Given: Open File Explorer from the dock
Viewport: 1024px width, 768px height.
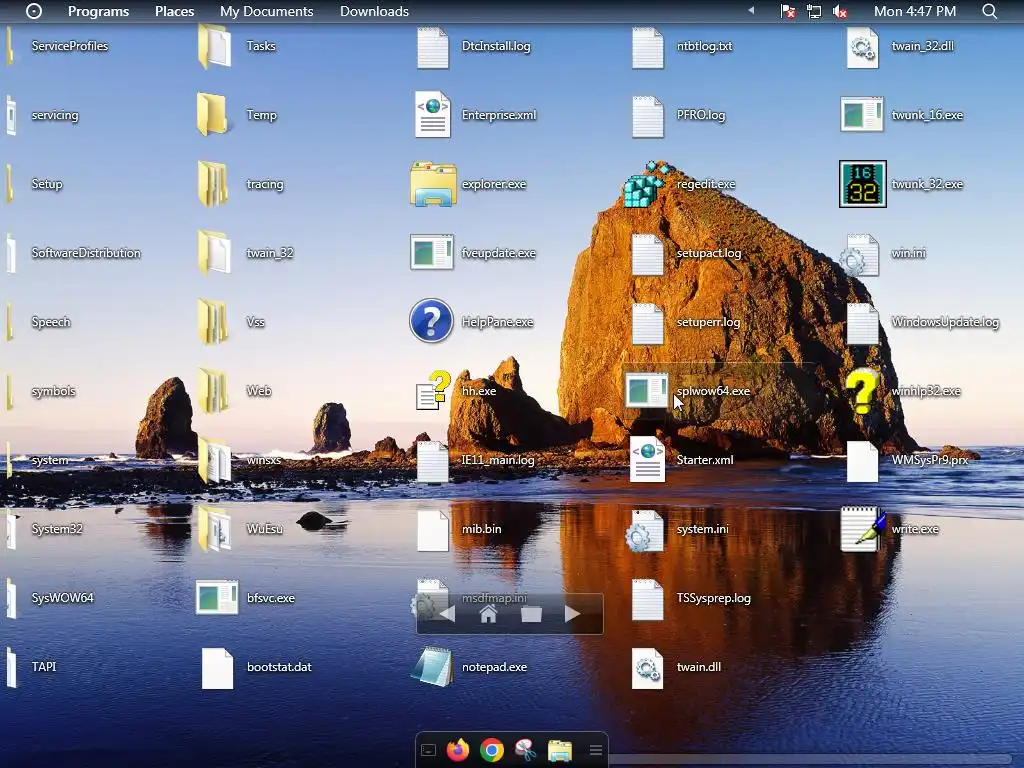Looking at the screenshot, I should (x=560, y=750).
